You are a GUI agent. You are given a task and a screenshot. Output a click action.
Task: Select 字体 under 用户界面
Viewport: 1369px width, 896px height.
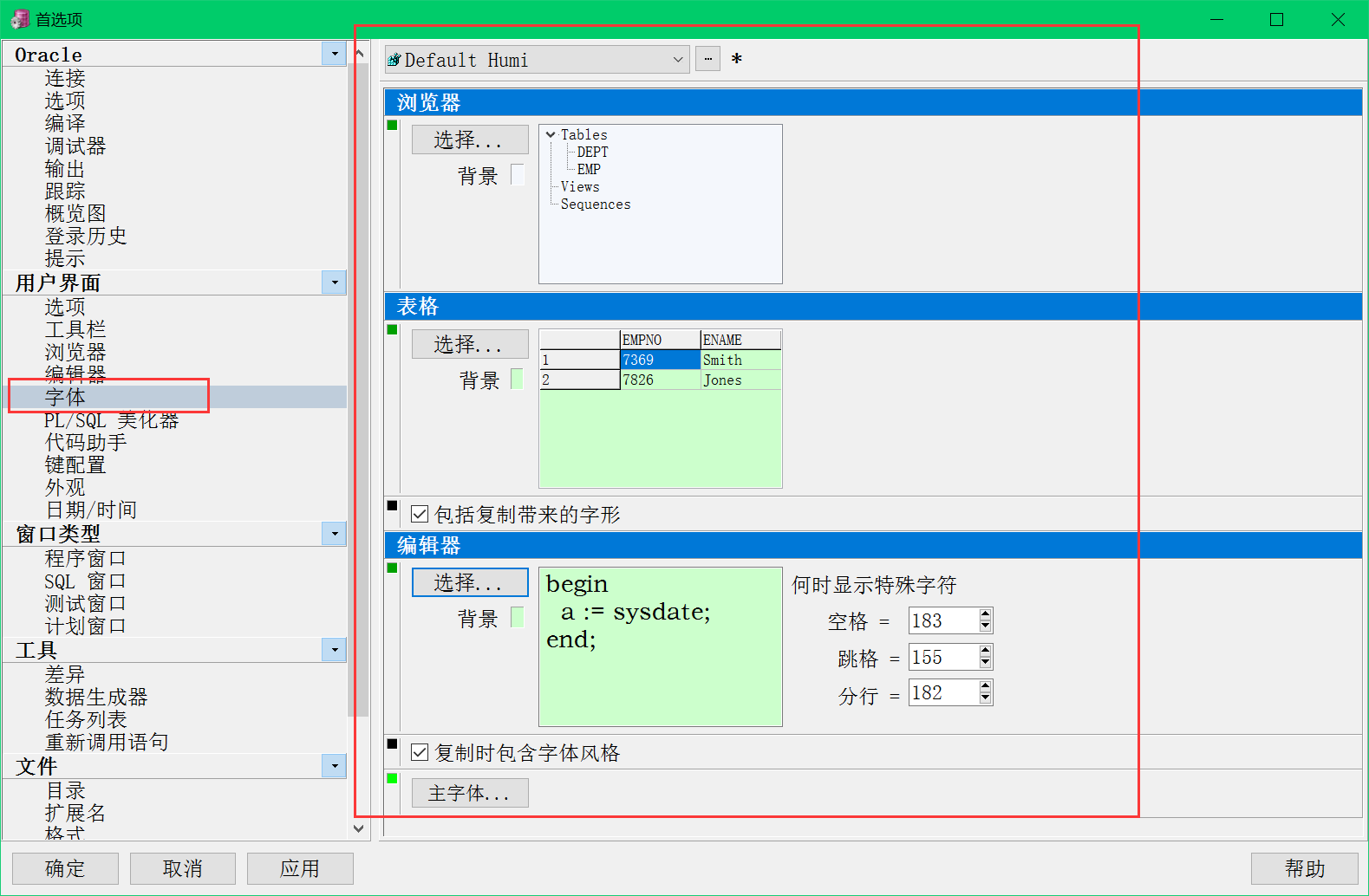click(x=65, y=397)
